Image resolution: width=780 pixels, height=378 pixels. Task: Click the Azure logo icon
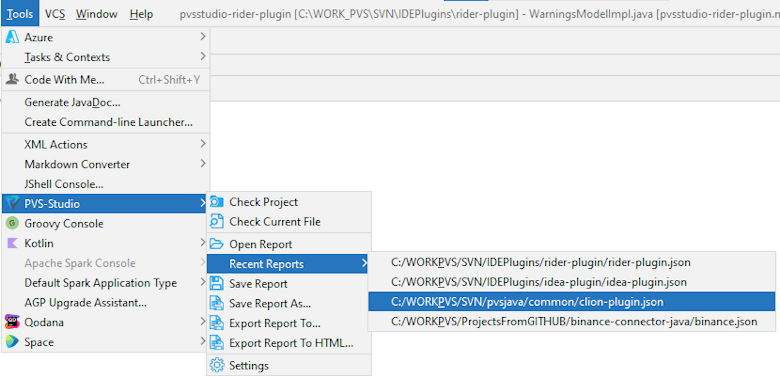click(12, 37)
